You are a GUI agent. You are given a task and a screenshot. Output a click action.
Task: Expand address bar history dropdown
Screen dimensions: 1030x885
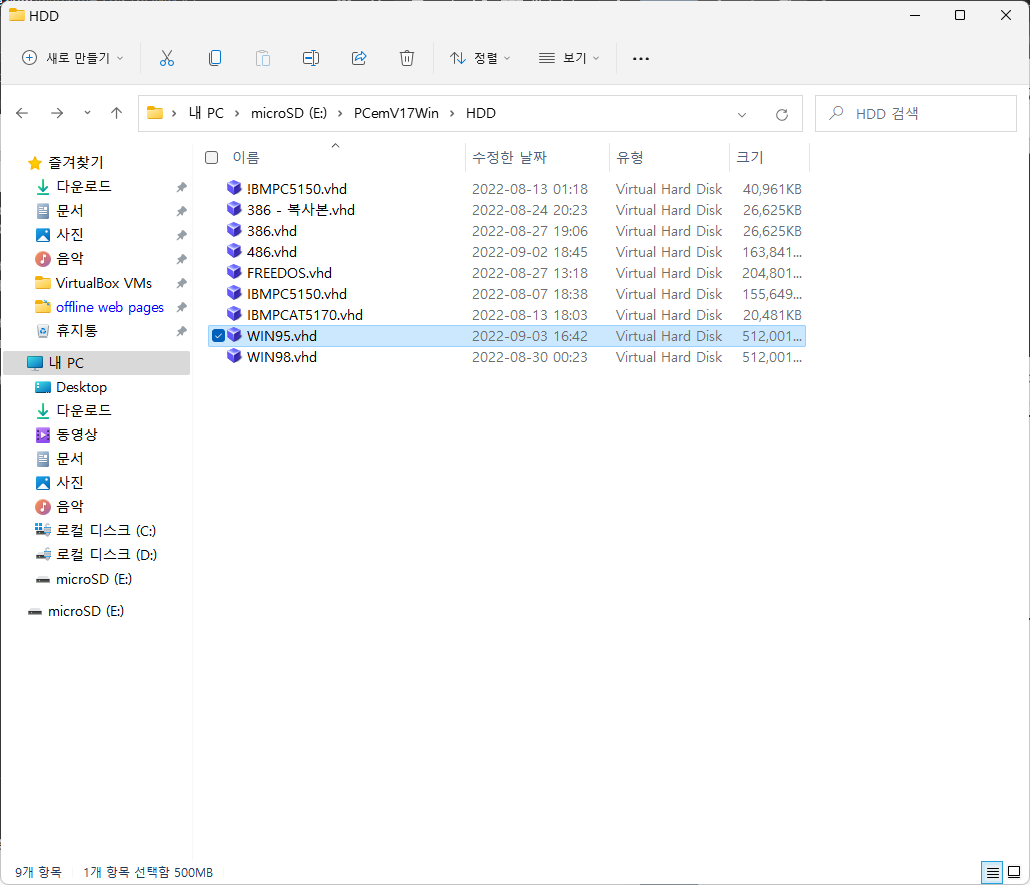pos(742,114)
